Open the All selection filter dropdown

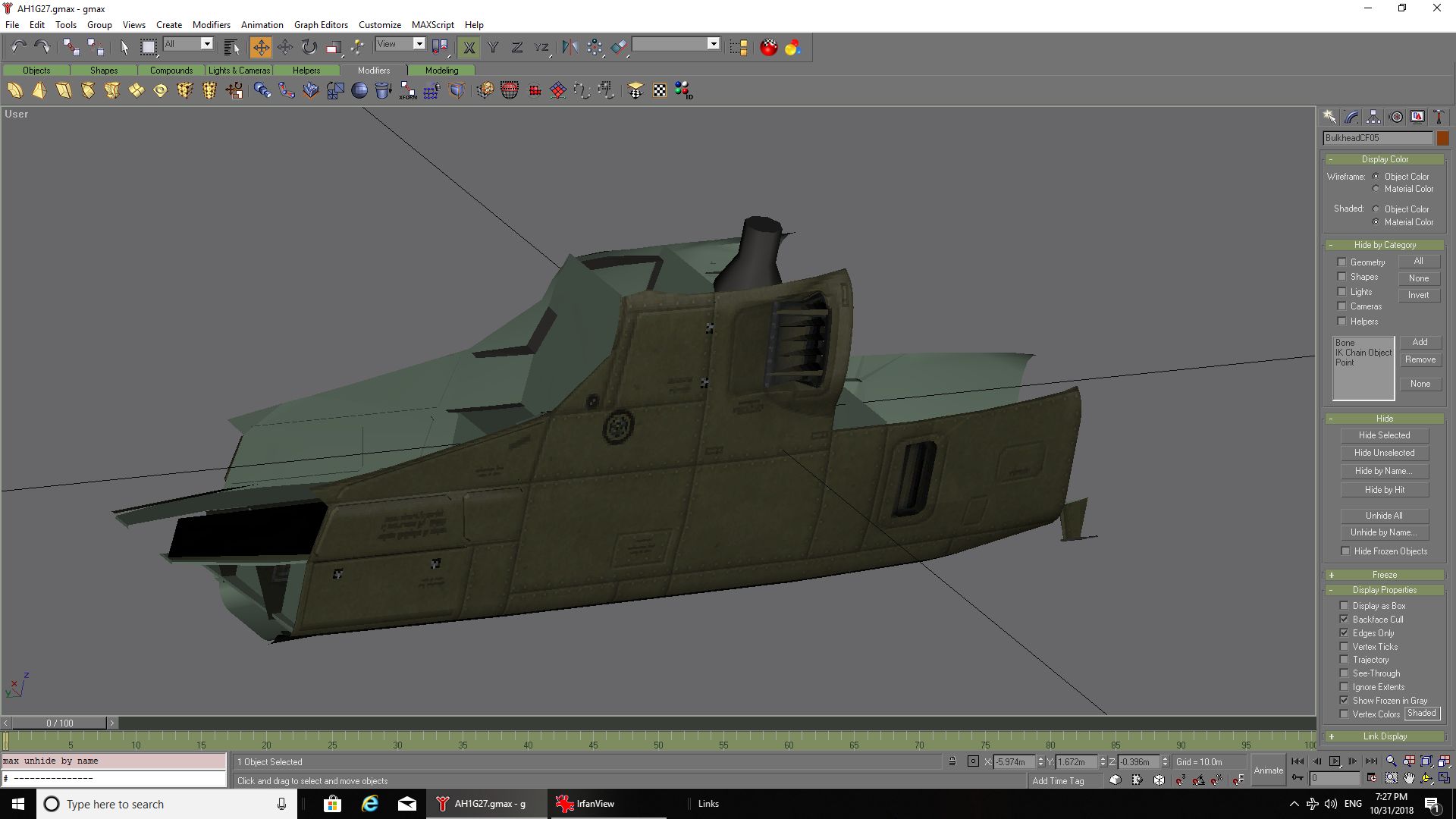(x=206, y=44)
